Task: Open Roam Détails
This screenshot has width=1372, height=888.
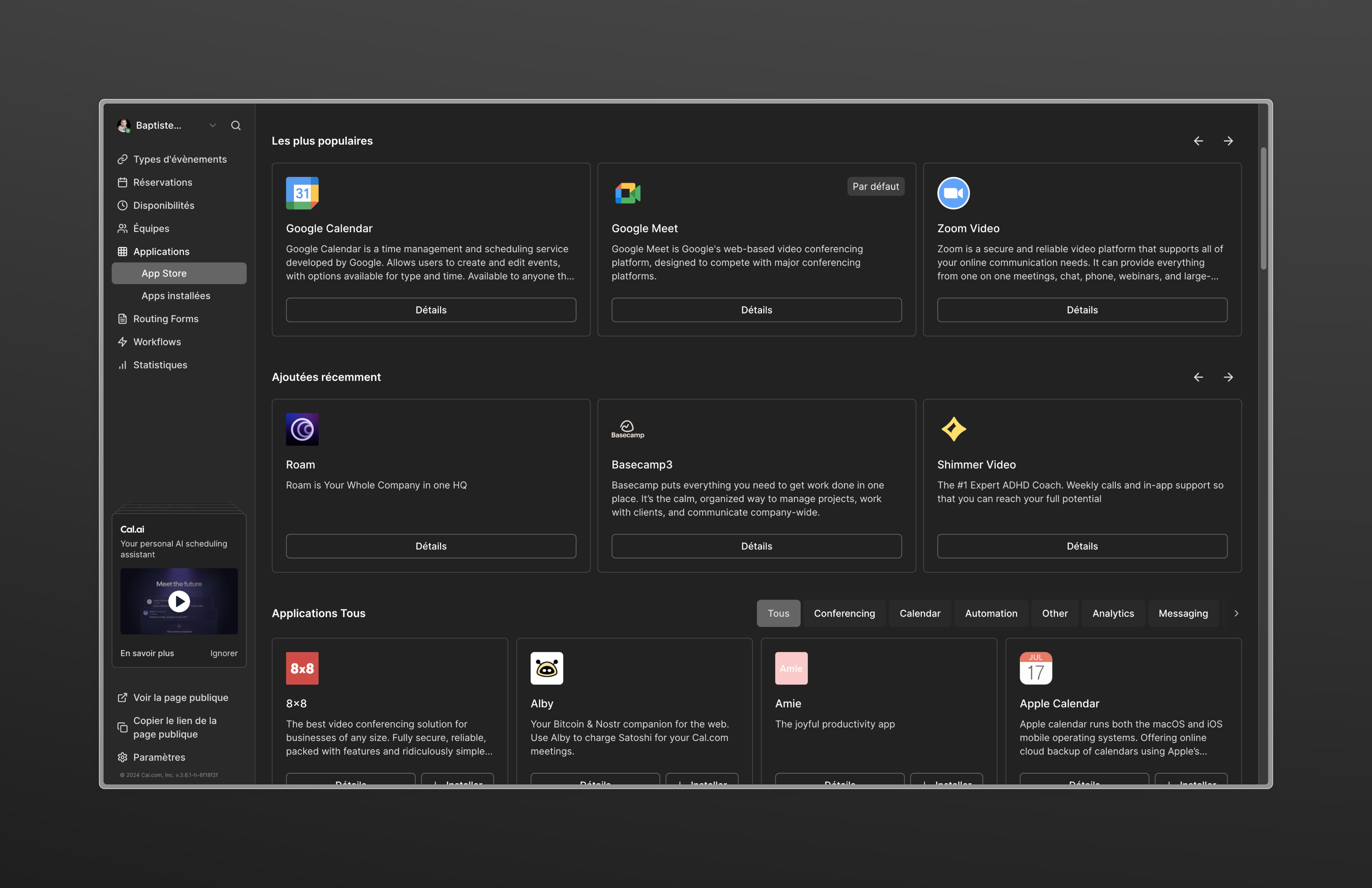Action: tap(431, 546)
